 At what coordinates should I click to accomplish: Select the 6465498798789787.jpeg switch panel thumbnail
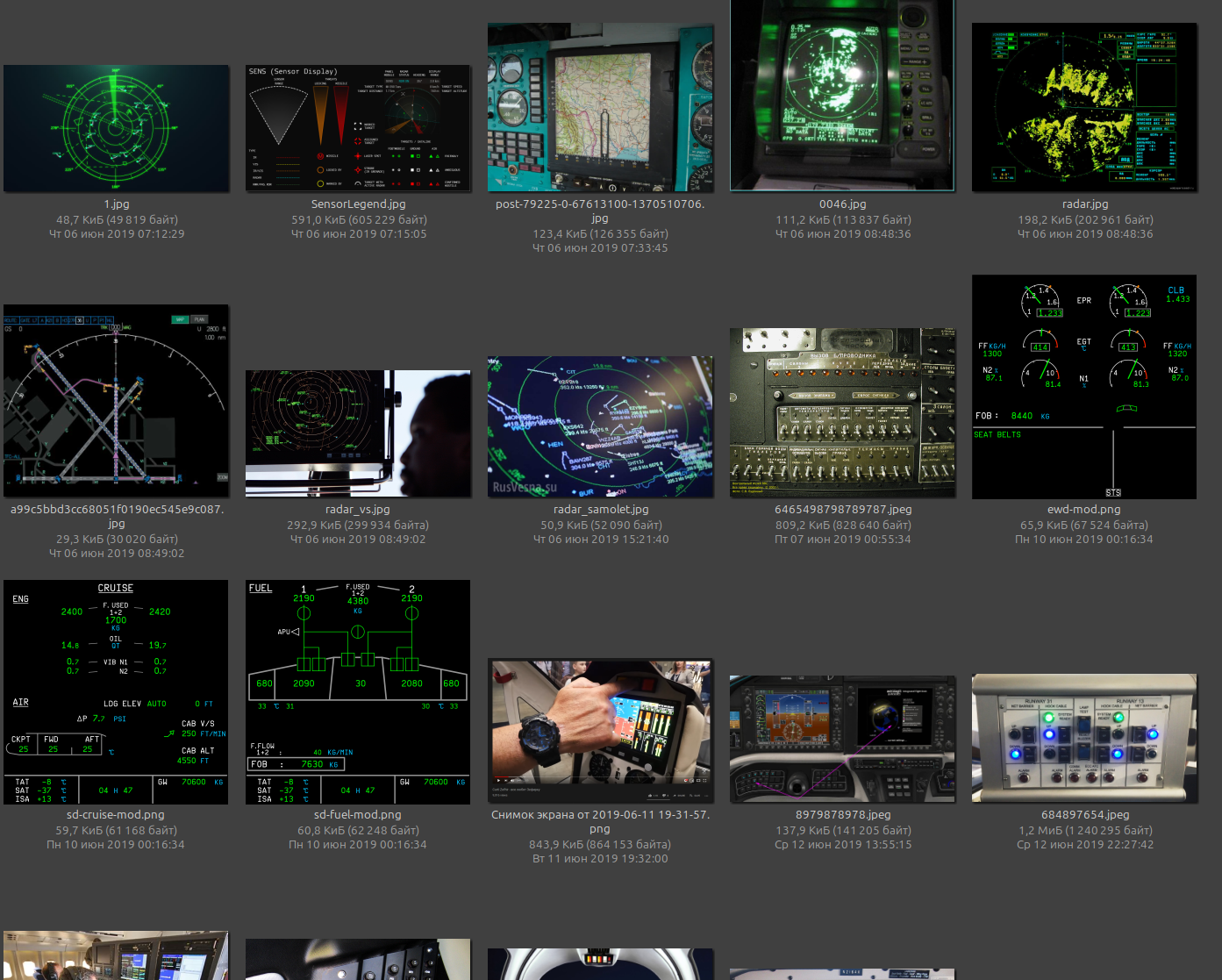[x=842, y=412]
